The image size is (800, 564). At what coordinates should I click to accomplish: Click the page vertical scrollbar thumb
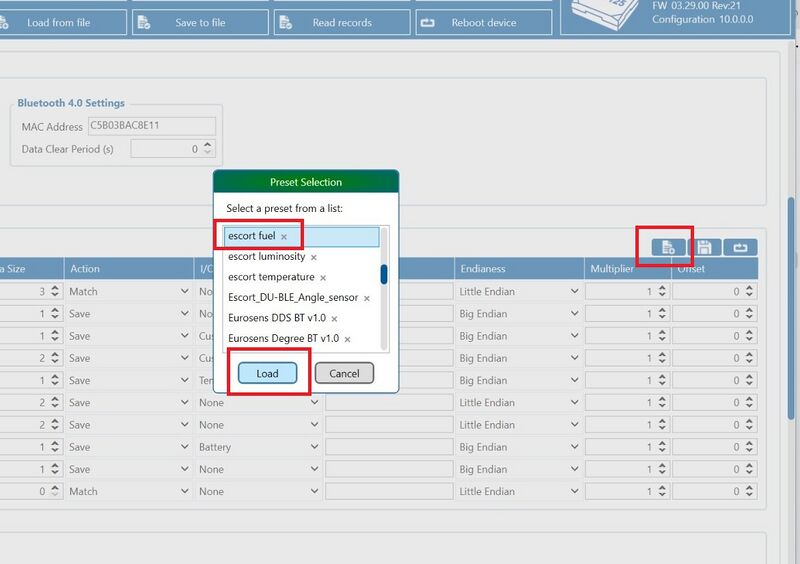pos(791,308)
